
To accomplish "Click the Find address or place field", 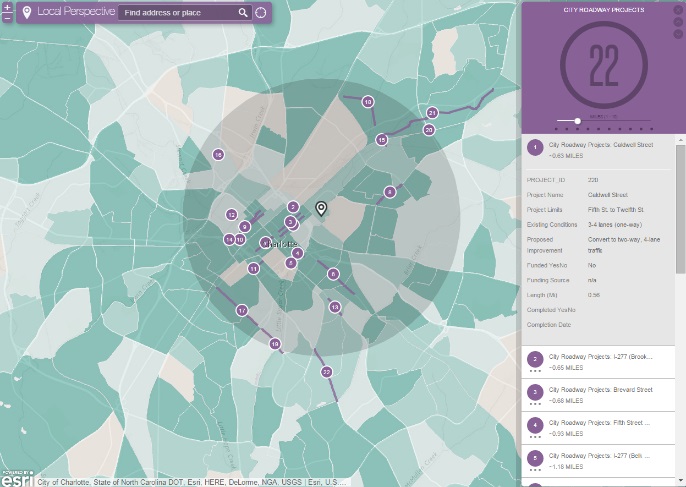I will 180,13.
